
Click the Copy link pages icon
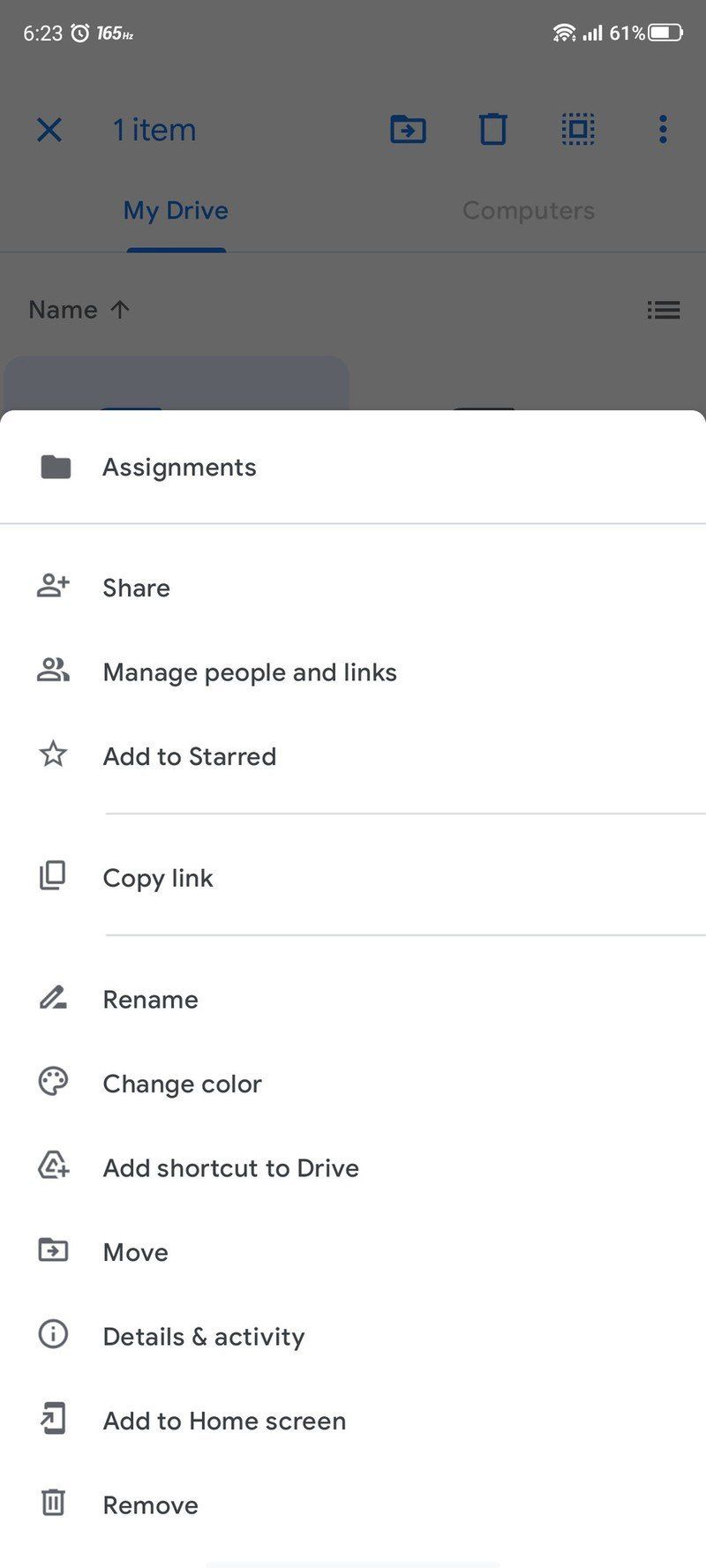pyautogui.click(x=52, y=876)
